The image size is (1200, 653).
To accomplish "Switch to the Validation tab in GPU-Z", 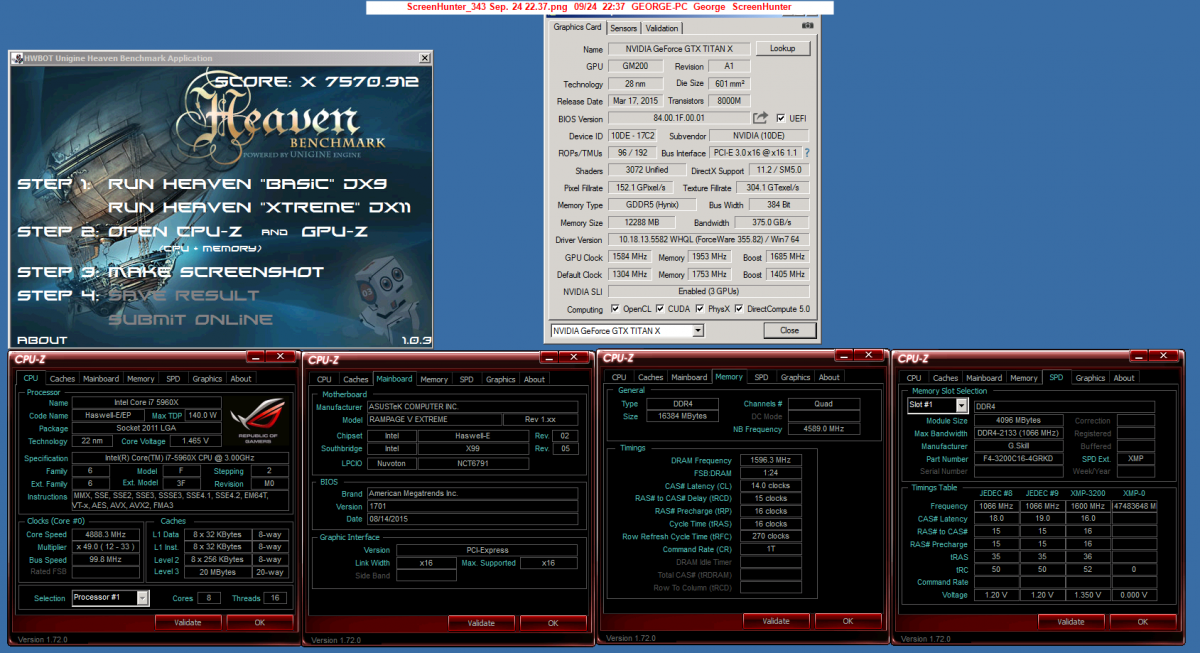I will pyautogui.click(x=661, y=28).
